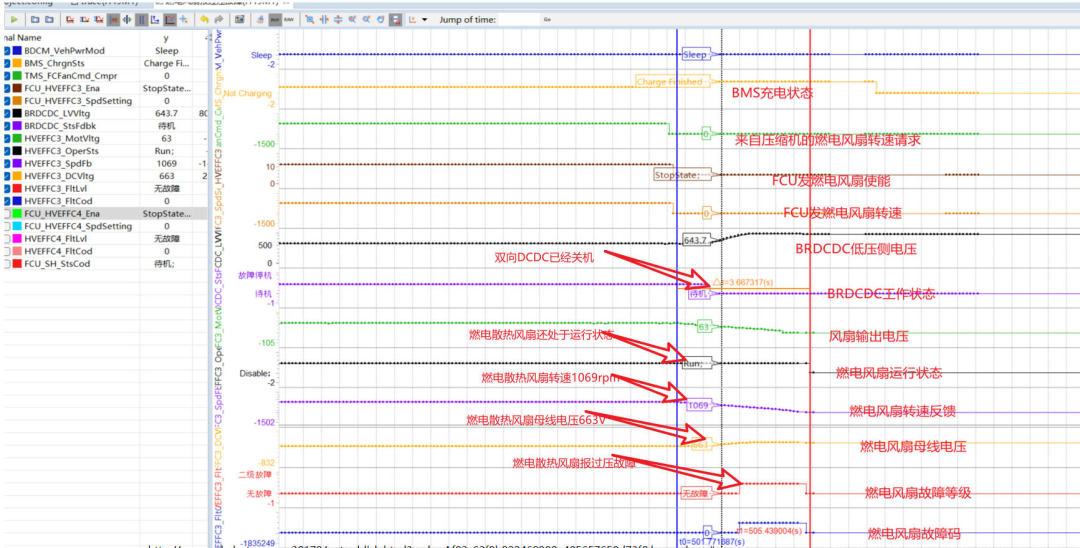1080x548 pixels.
Task: Click the second magnifier zoom icon
Action: coord(366,19)
